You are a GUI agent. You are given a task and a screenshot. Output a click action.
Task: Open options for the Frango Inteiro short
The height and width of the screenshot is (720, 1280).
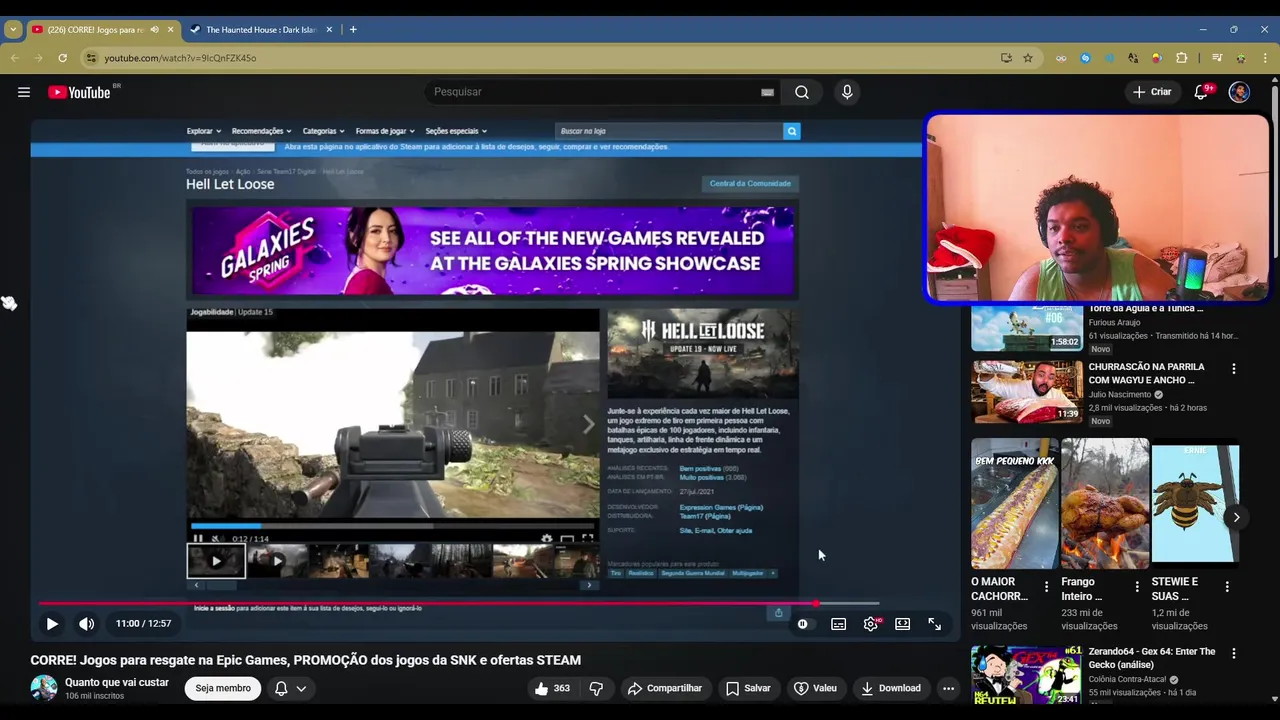click(1137, 587)
